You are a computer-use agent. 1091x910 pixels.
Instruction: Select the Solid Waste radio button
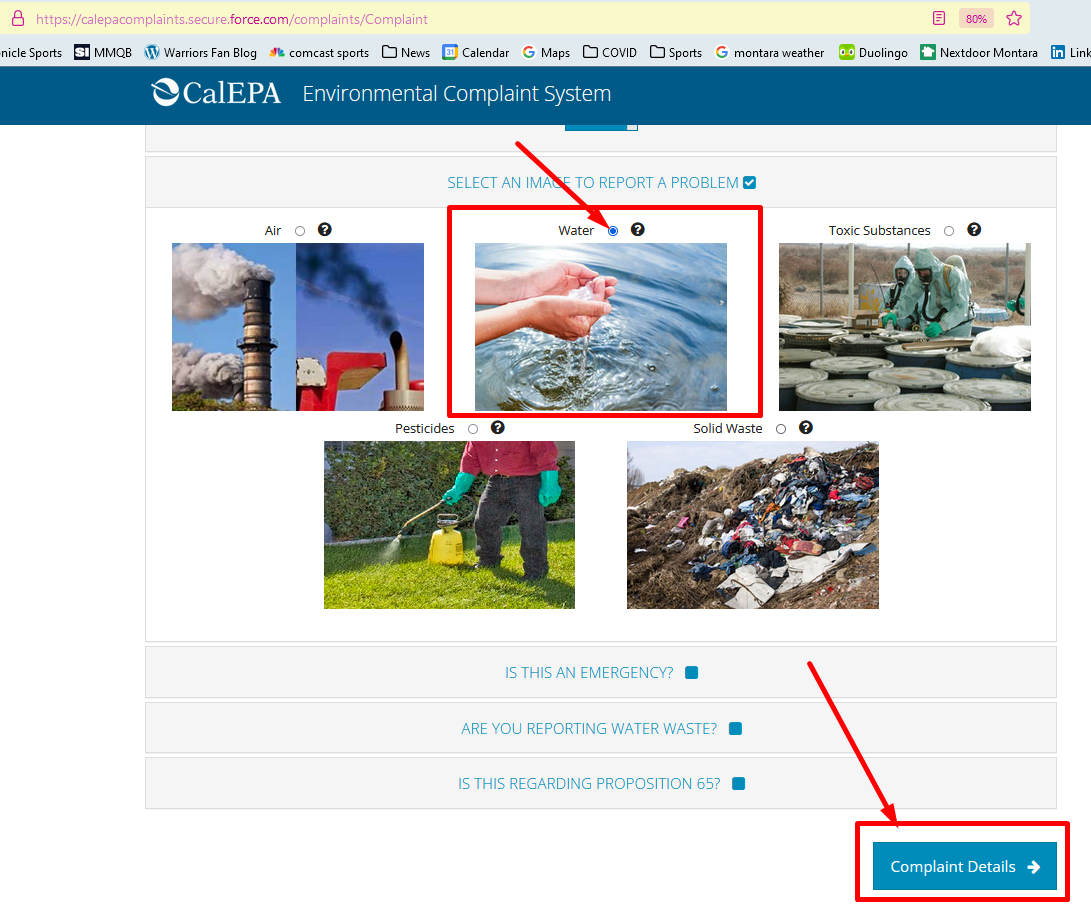click(781, 429)
